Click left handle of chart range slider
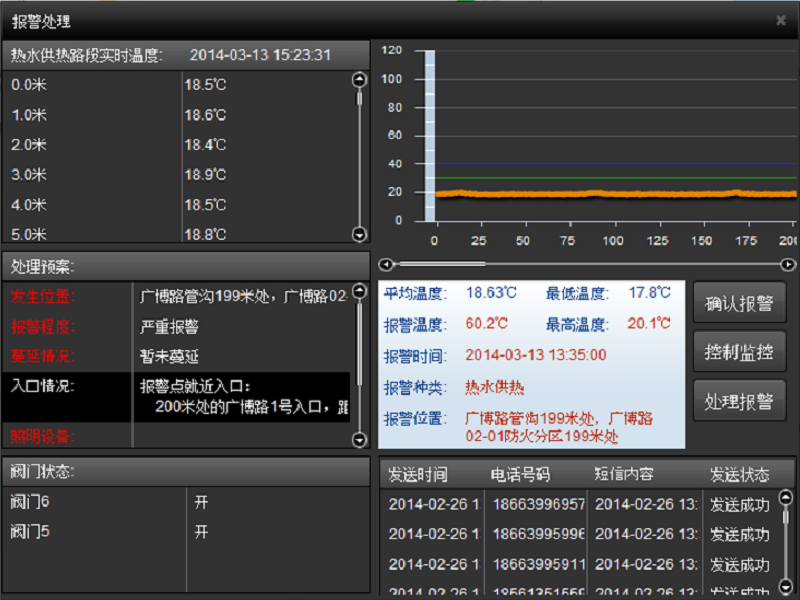The height and width of the screenshot is (600, 800). [385, 265]
